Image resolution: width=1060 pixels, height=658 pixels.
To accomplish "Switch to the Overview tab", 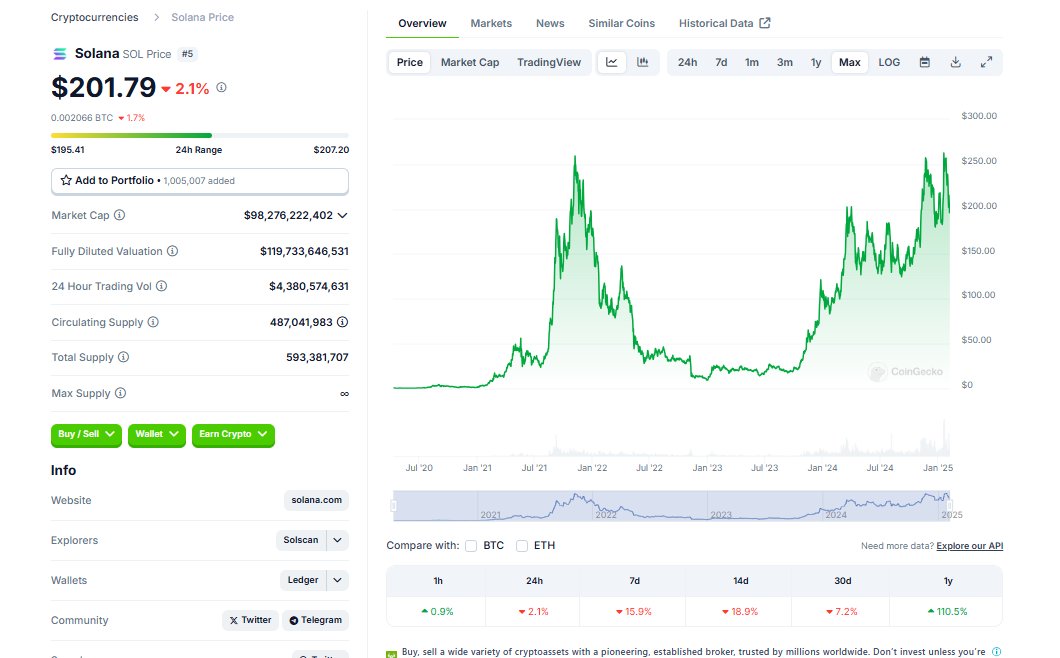I will point(423,23).
